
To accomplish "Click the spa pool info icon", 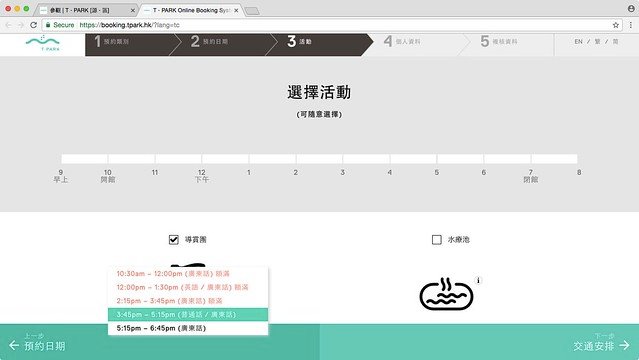I will [x=478, y=280].
